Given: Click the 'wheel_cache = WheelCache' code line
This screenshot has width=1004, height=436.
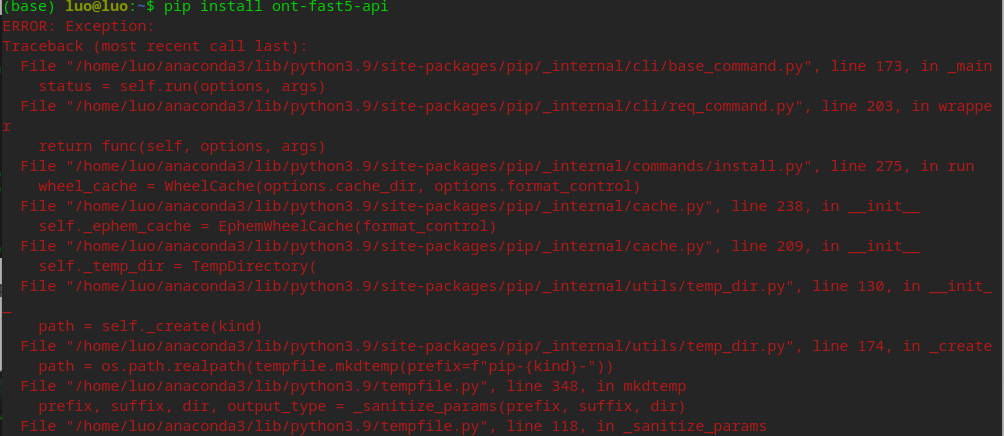Looking at the screenshot, I should coord(339,186).
